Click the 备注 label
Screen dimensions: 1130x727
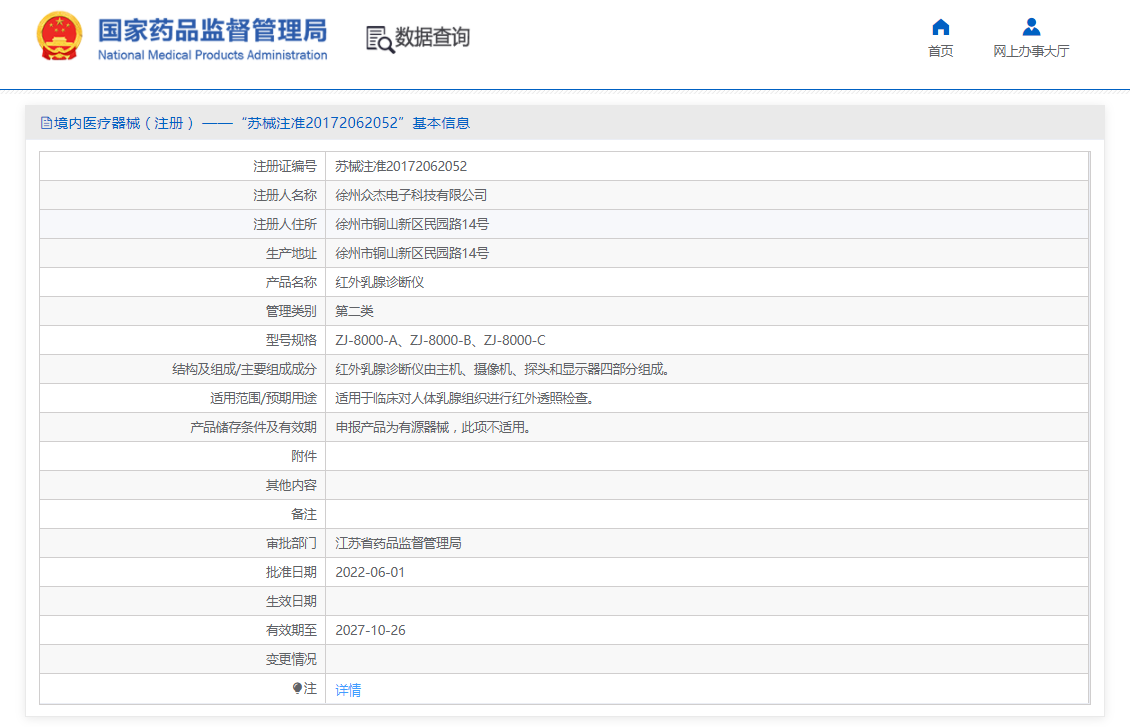pyautogui.click(x=304, y=514)
